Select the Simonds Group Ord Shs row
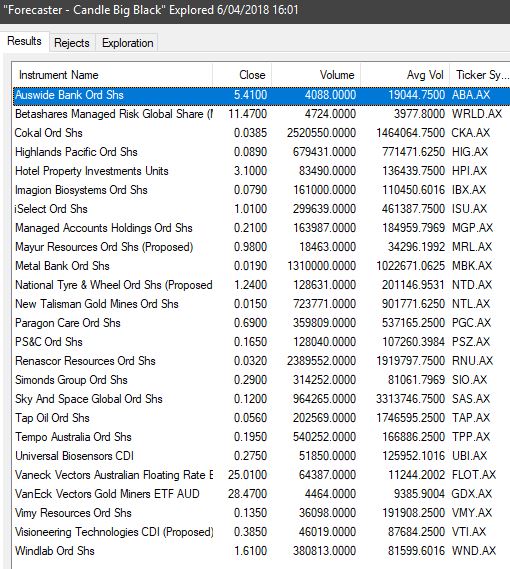Image resolution: width=510 pixels, height=569 pixels. (x=261, y=380)
